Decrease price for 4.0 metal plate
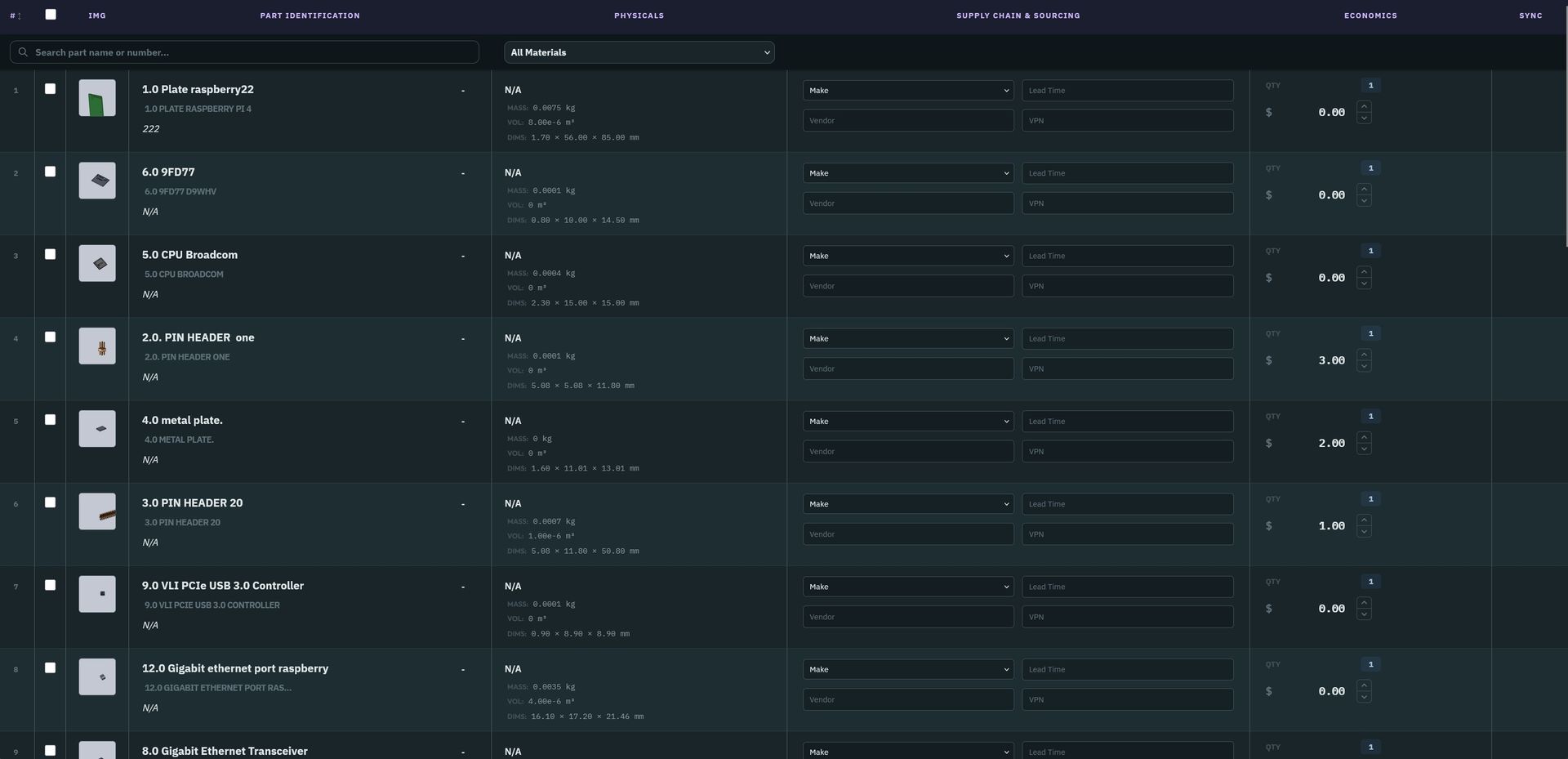 click(x=1364, y=449)
